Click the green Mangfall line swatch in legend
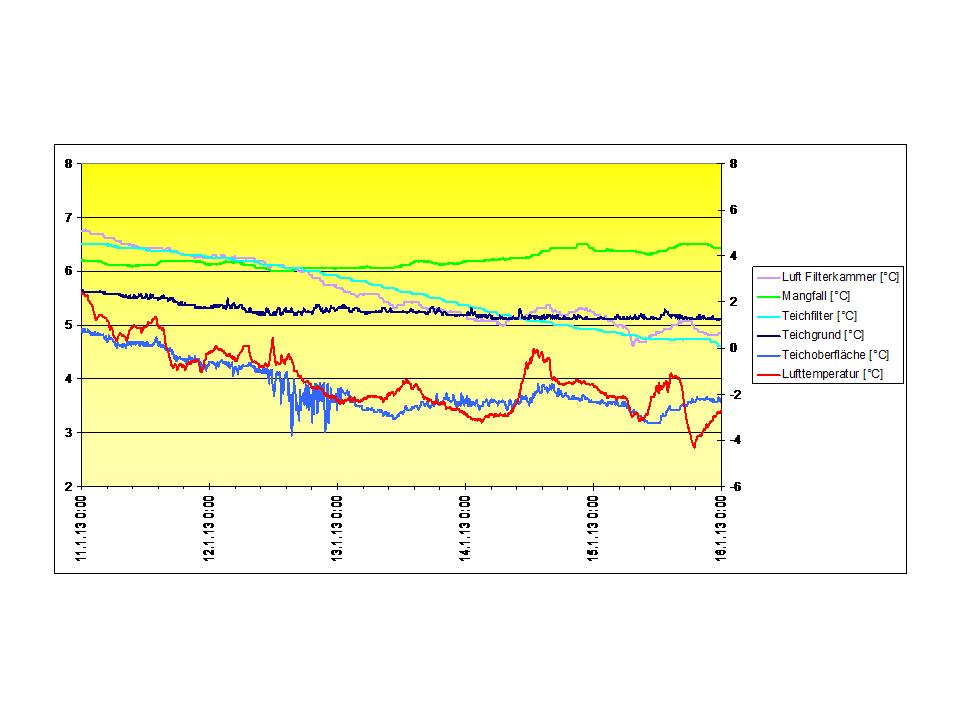 click(x=768, y=296)
